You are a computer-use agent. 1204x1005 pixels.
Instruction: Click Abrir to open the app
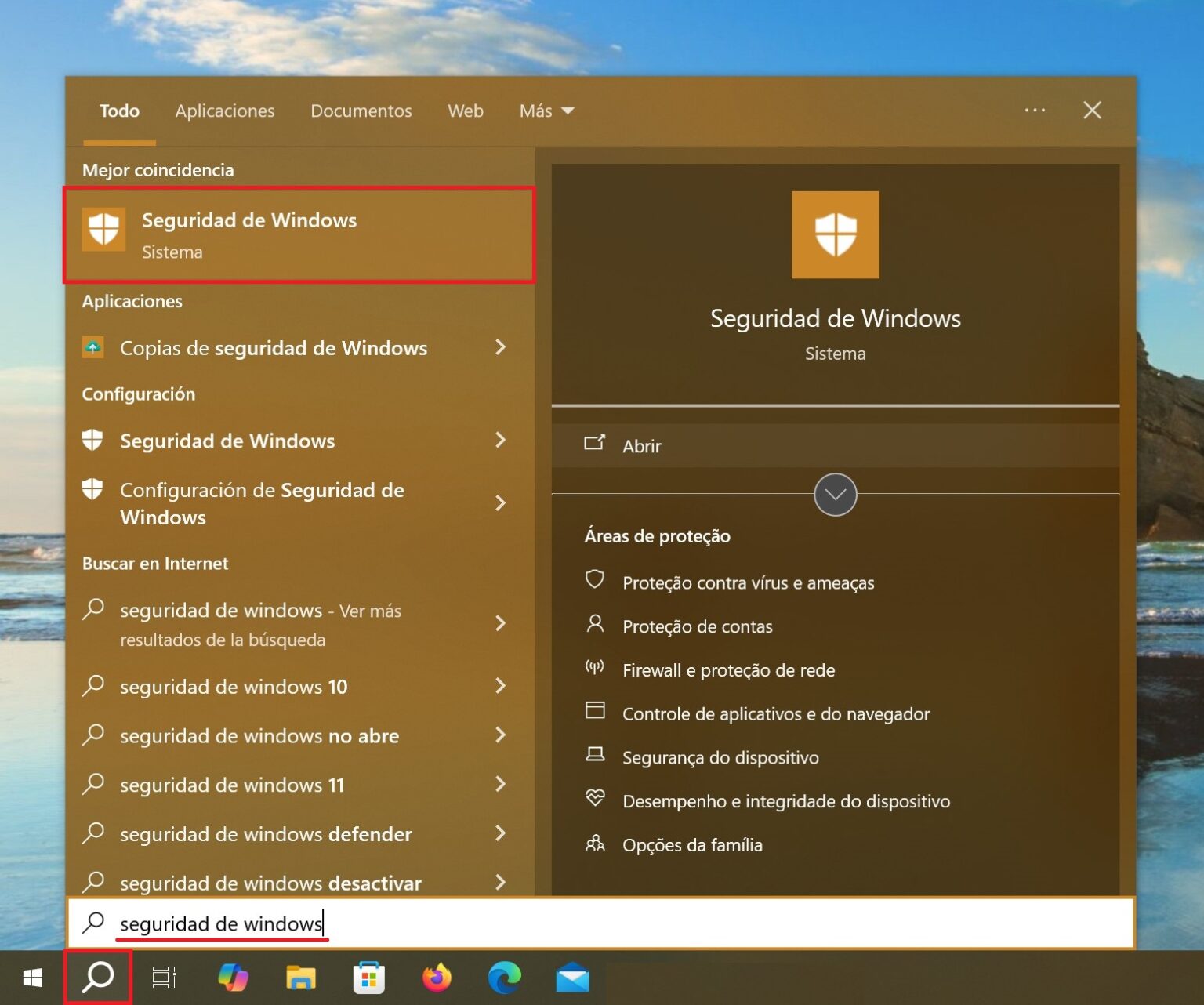pos(836,446)
